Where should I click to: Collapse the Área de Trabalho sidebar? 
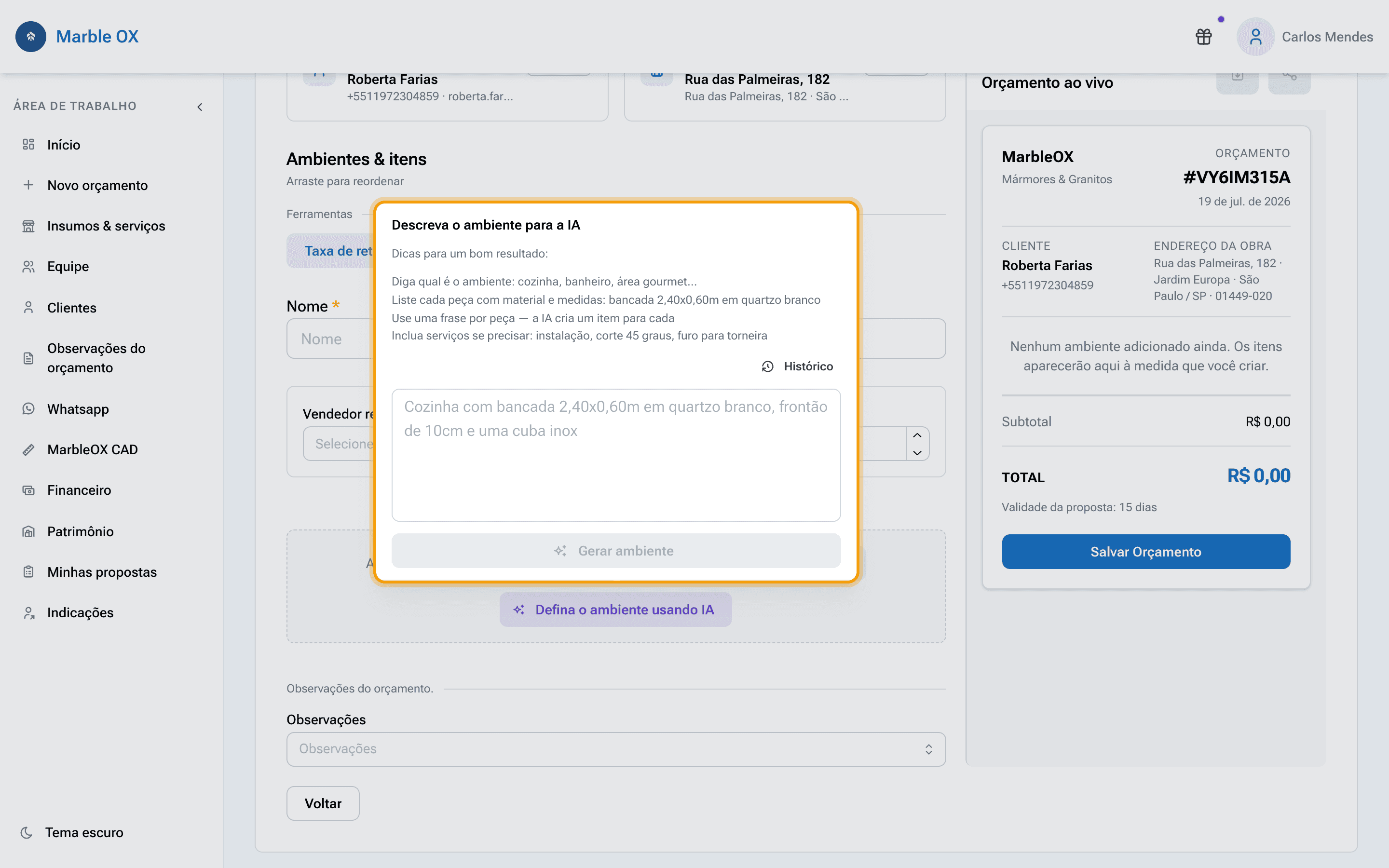(200, 107)
